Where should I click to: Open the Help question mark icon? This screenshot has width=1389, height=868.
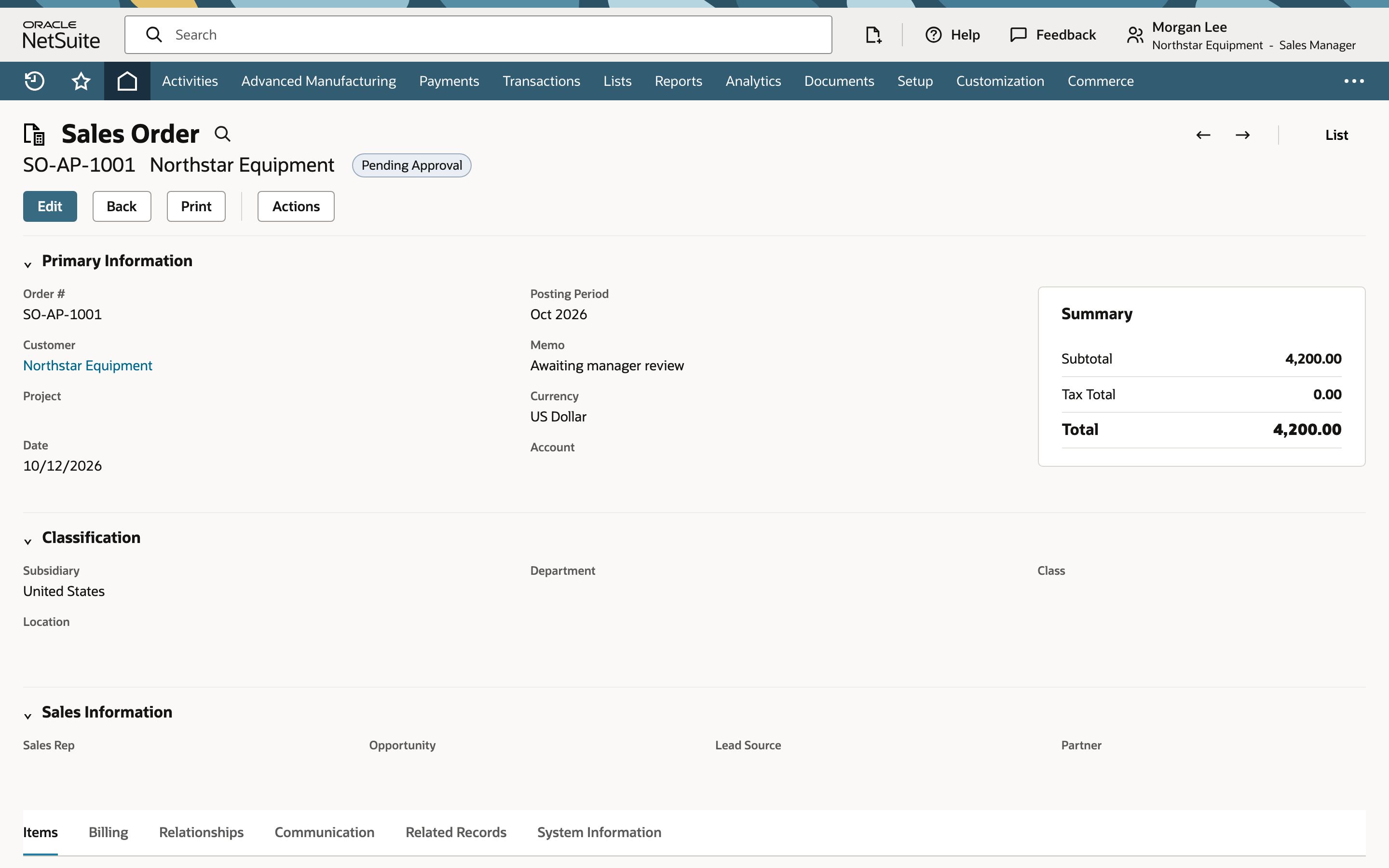pos(933,35)
